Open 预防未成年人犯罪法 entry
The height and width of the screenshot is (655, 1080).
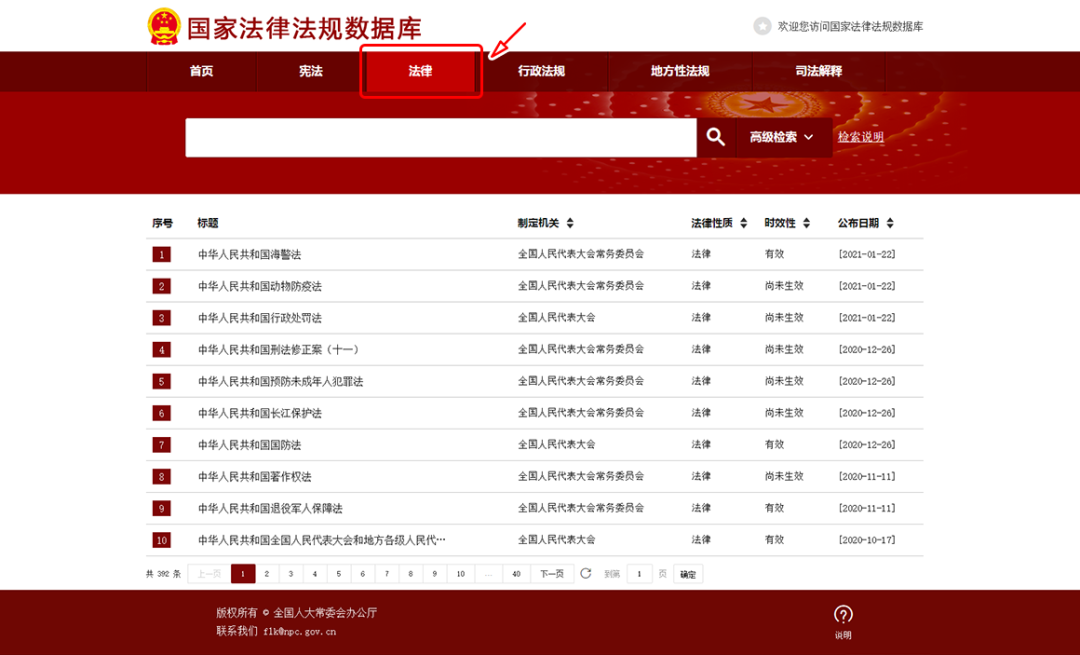point(280,382)
